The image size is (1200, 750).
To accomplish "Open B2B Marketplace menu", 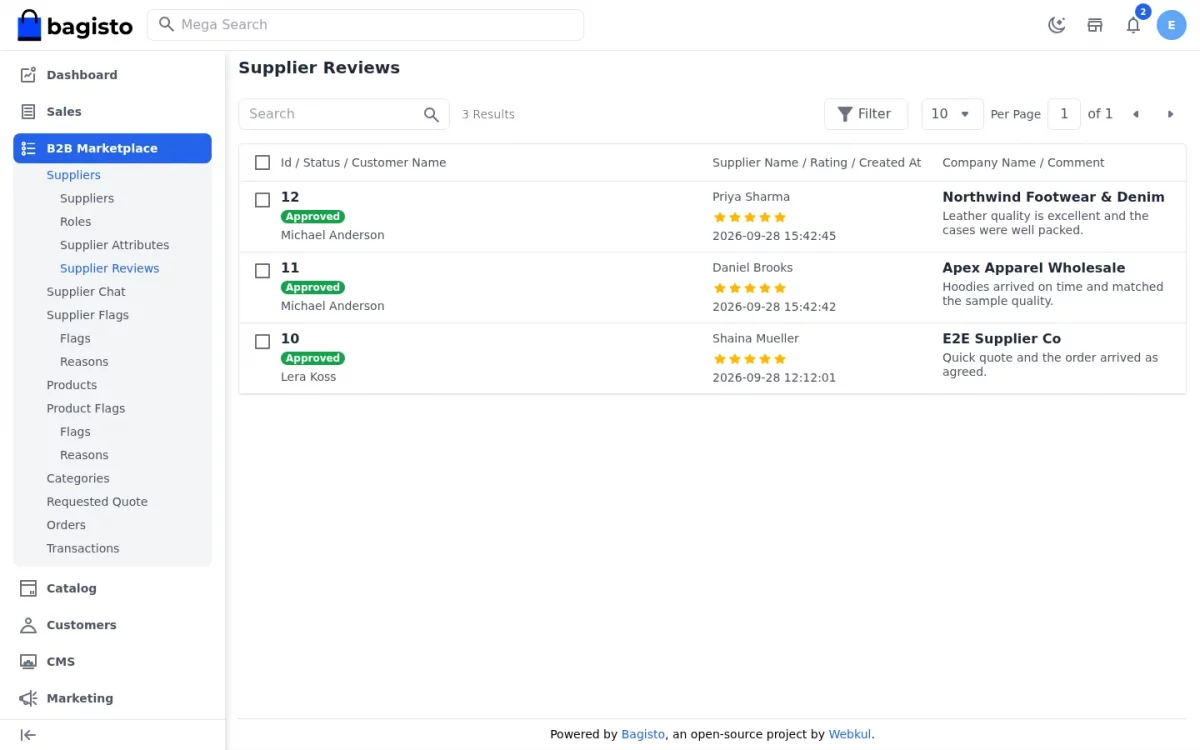I will click(112, 148).
